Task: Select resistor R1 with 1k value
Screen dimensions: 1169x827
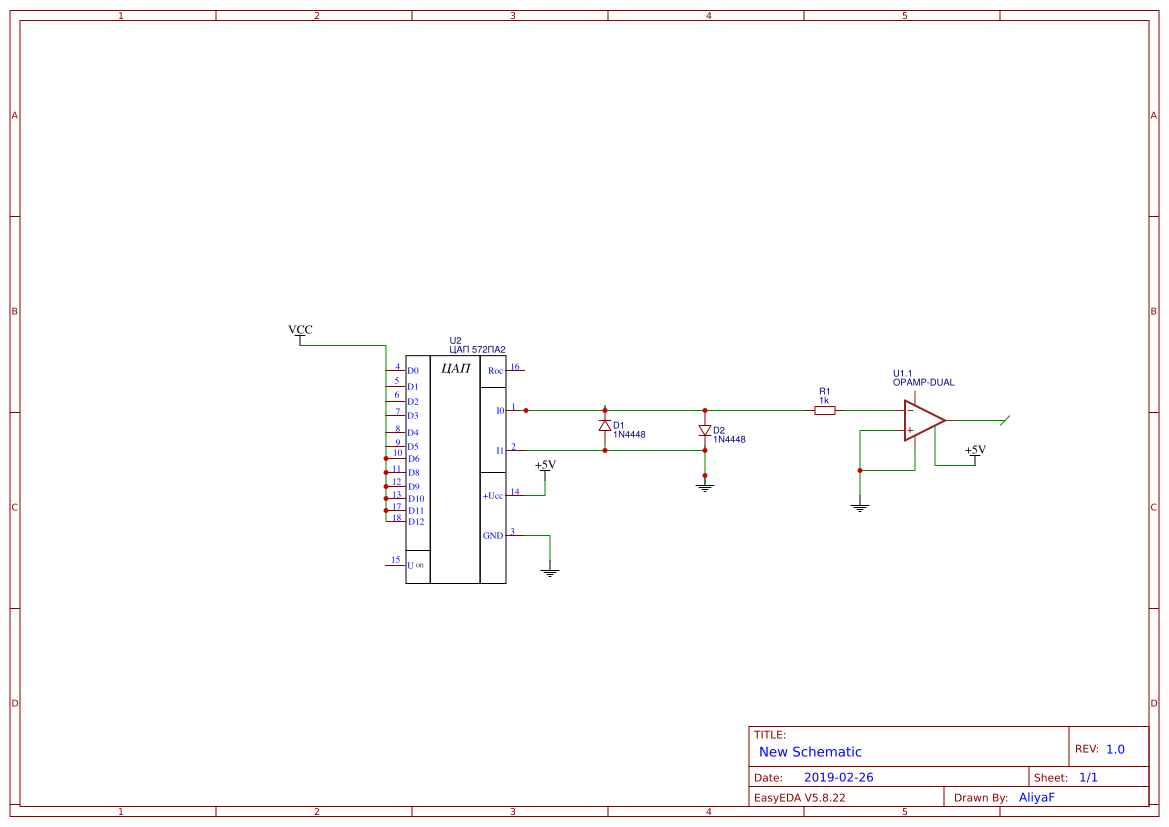Action: pos(825,410)
